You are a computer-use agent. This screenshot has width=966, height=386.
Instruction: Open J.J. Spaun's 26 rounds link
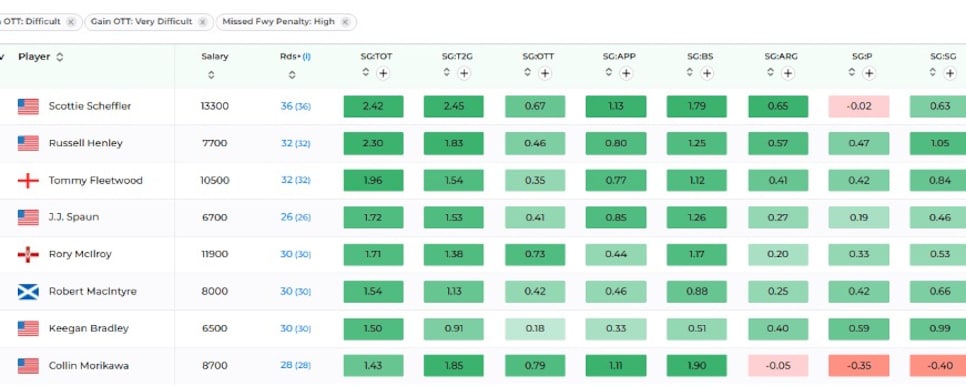tap(295, 217)
